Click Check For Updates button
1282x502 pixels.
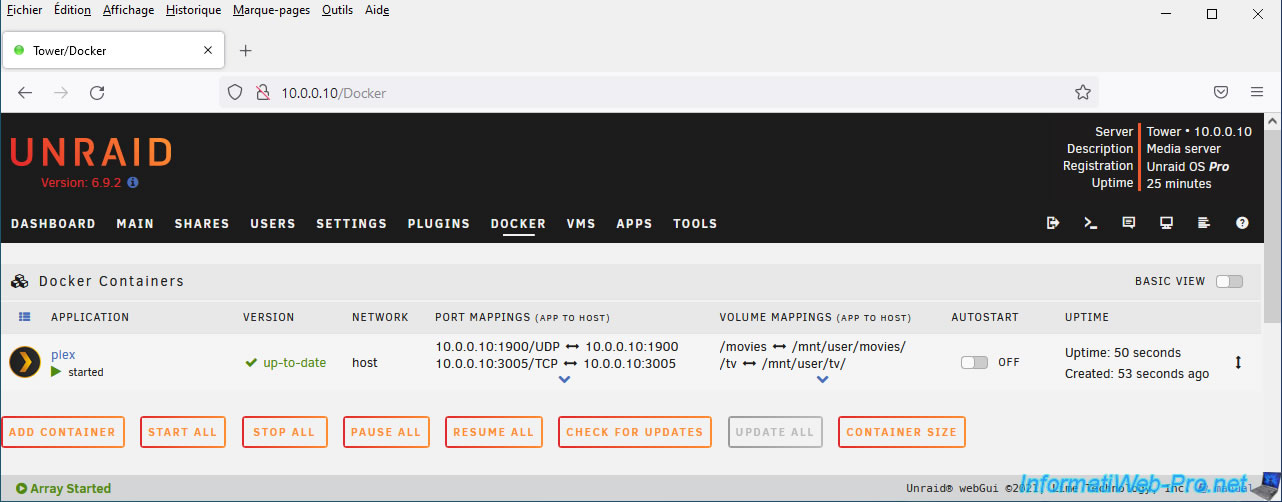click(634, 432)
